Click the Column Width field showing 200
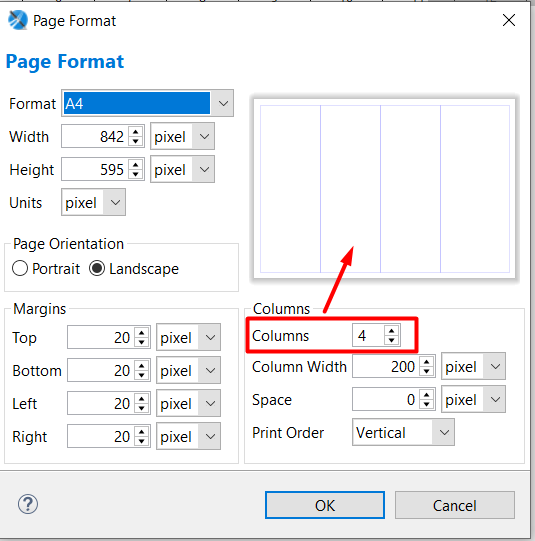This screenshot has width=535, height=541. pyautogui.click(x=386, y=366)
